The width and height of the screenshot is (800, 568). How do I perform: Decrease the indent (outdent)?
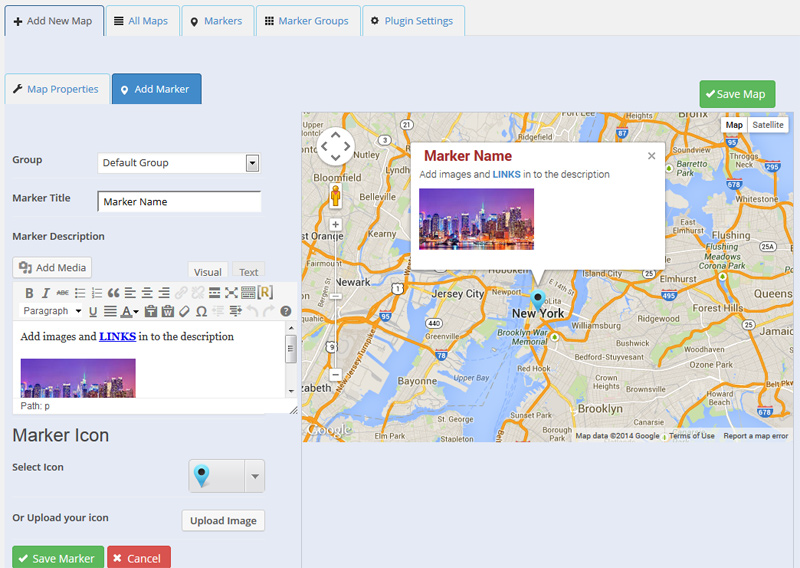click(x=218, y=311)
